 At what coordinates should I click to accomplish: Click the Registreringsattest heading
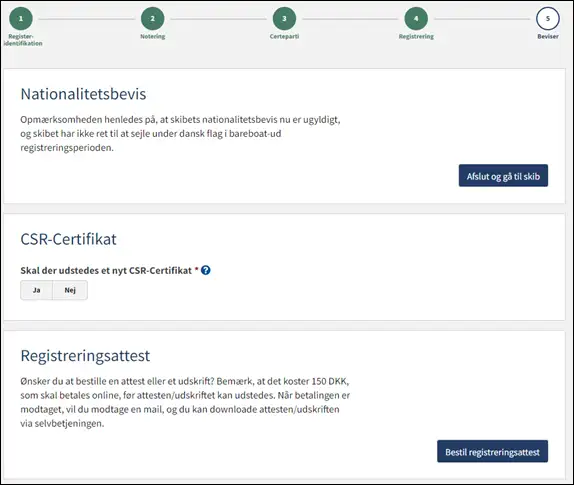coord(85,355)
